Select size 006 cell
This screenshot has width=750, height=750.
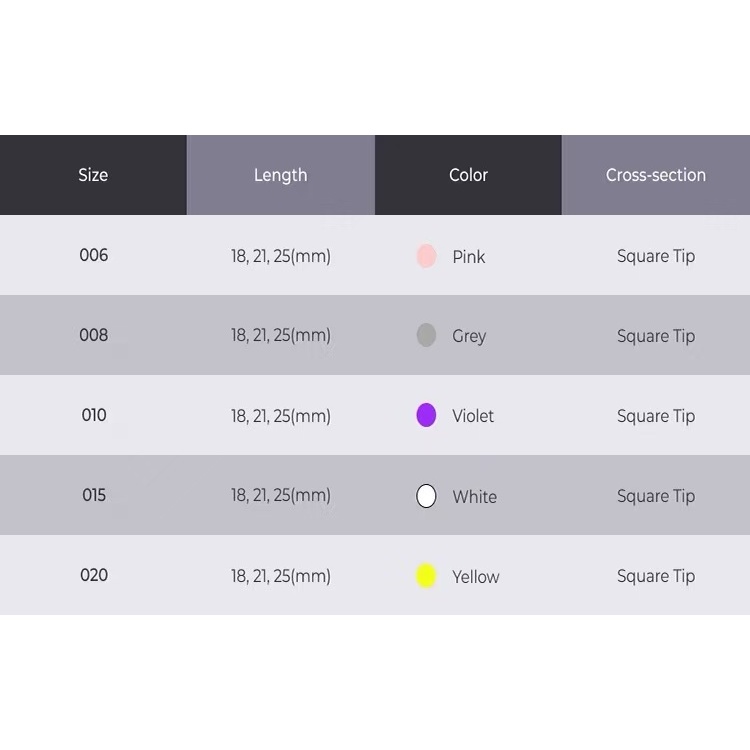(93, 255)
